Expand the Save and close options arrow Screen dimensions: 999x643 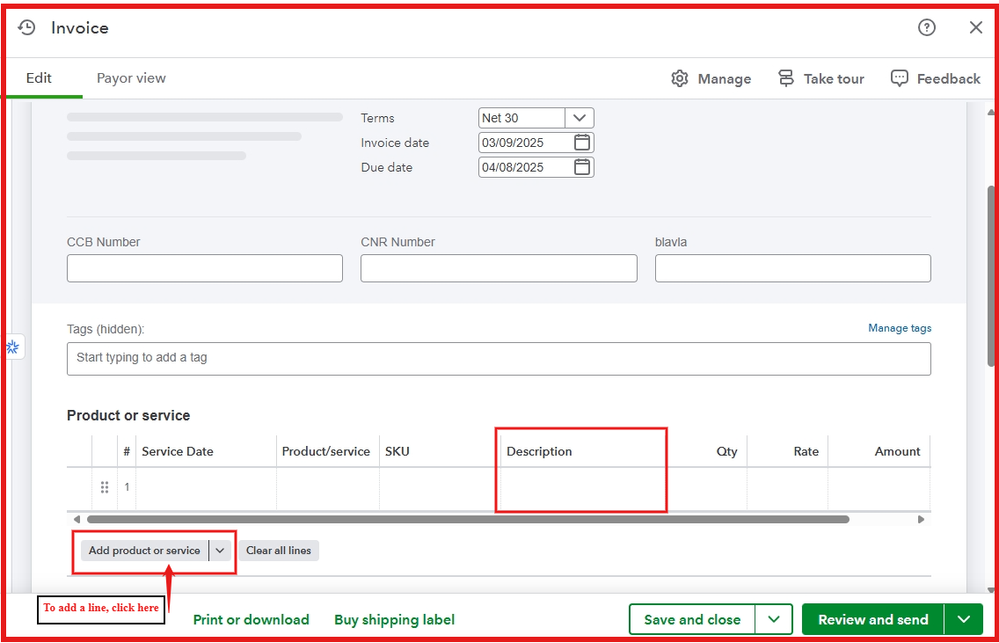[x=773, y=619]
